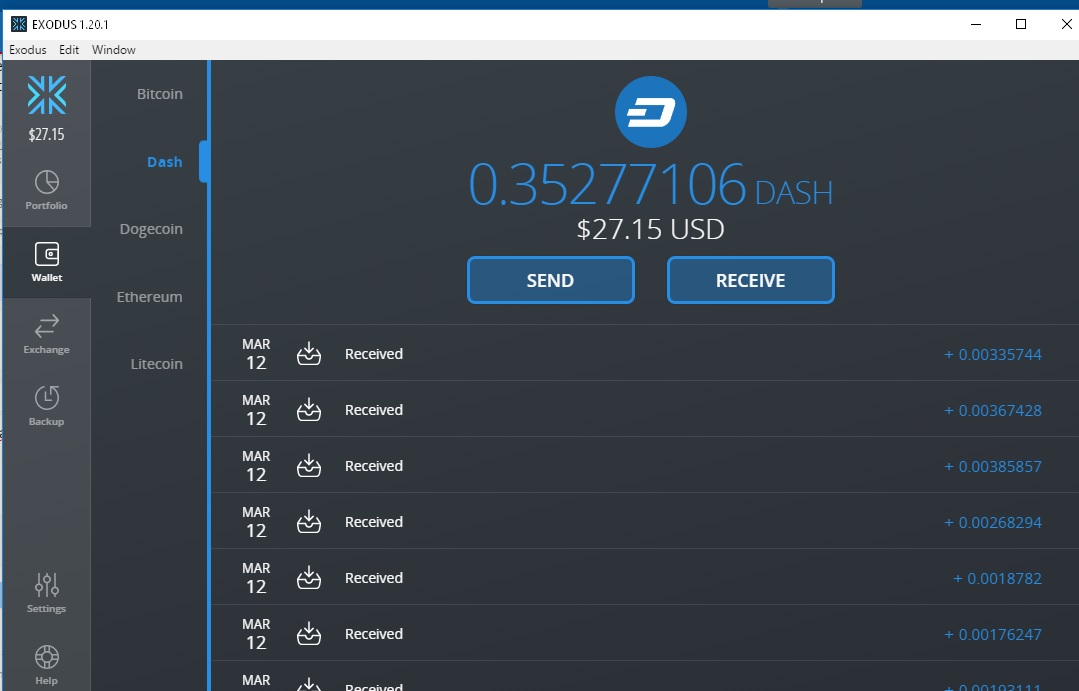This screenshot has width=1079, height=691.
Task: Open the Backup clock icon
Action: pos(47,398)
